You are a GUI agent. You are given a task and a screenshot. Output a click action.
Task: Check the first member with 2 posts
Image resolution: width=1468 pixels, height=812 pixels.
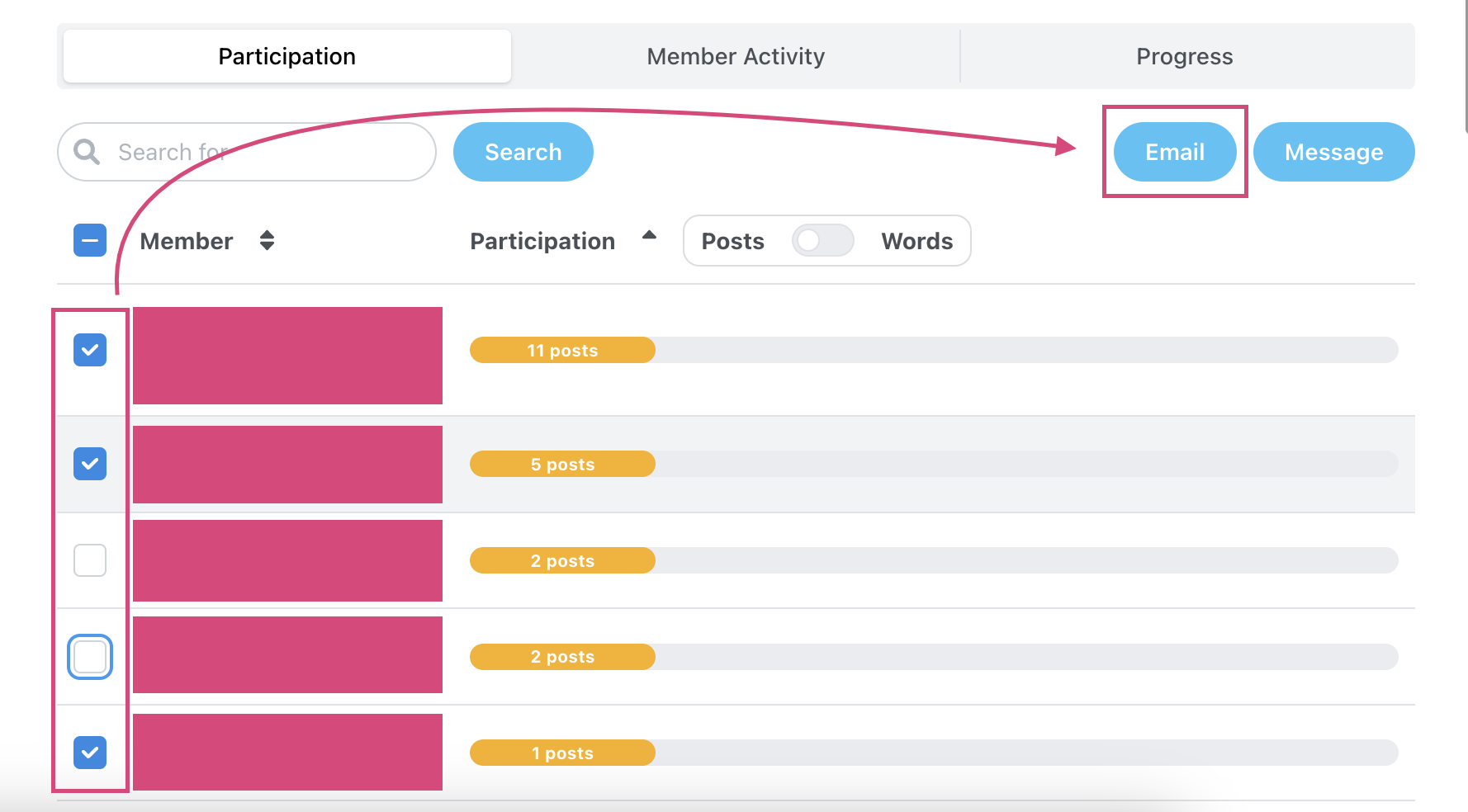(x=90, y=560)
